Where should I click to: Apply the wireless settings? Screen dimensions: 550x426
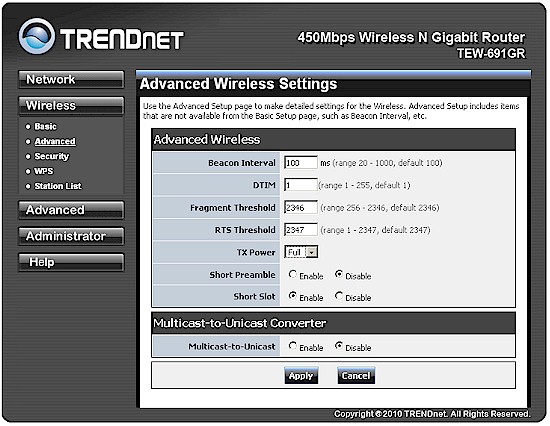click(x=301, y=376)
